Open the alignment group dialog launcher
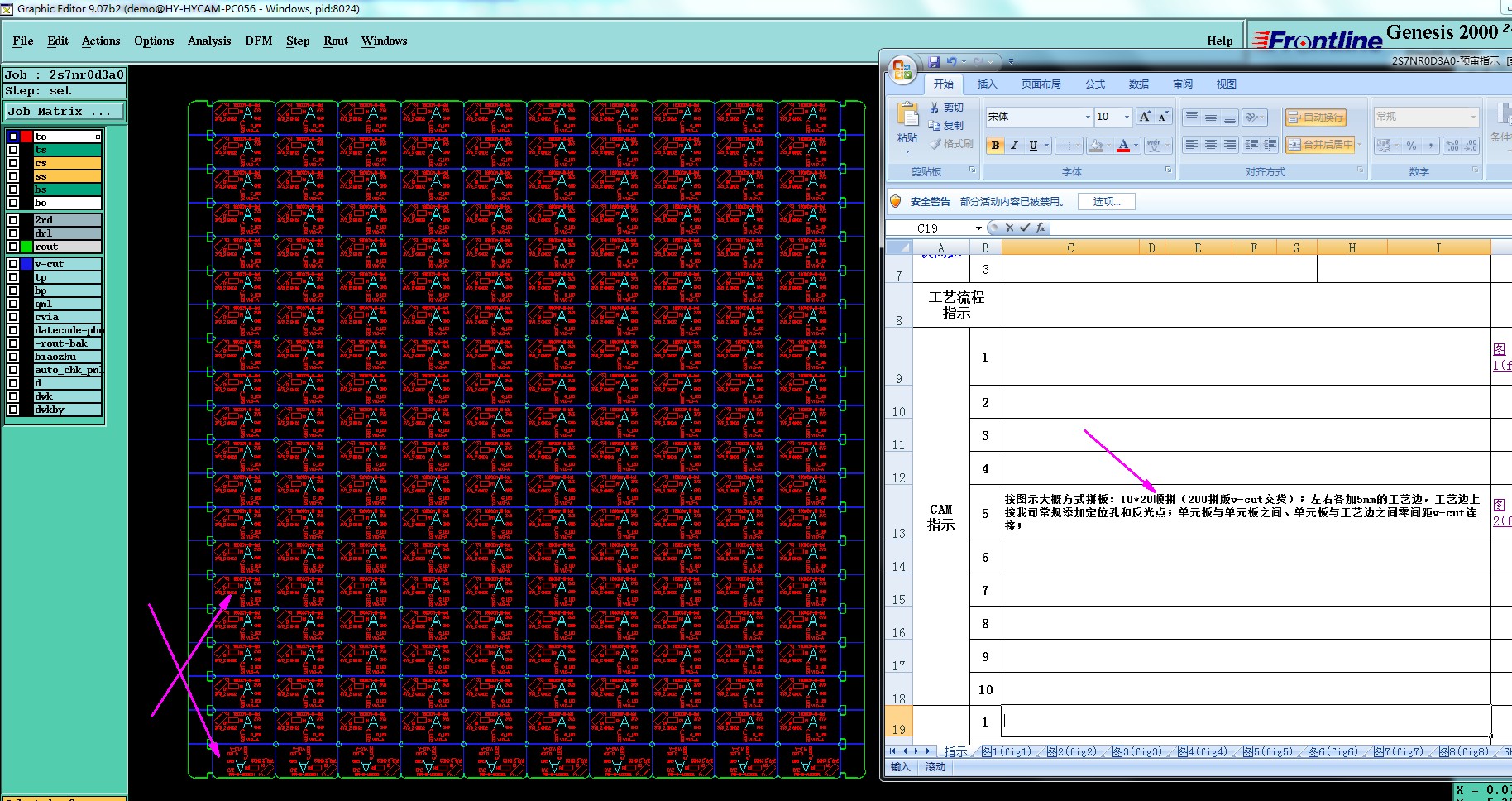 coord(1361,170)
